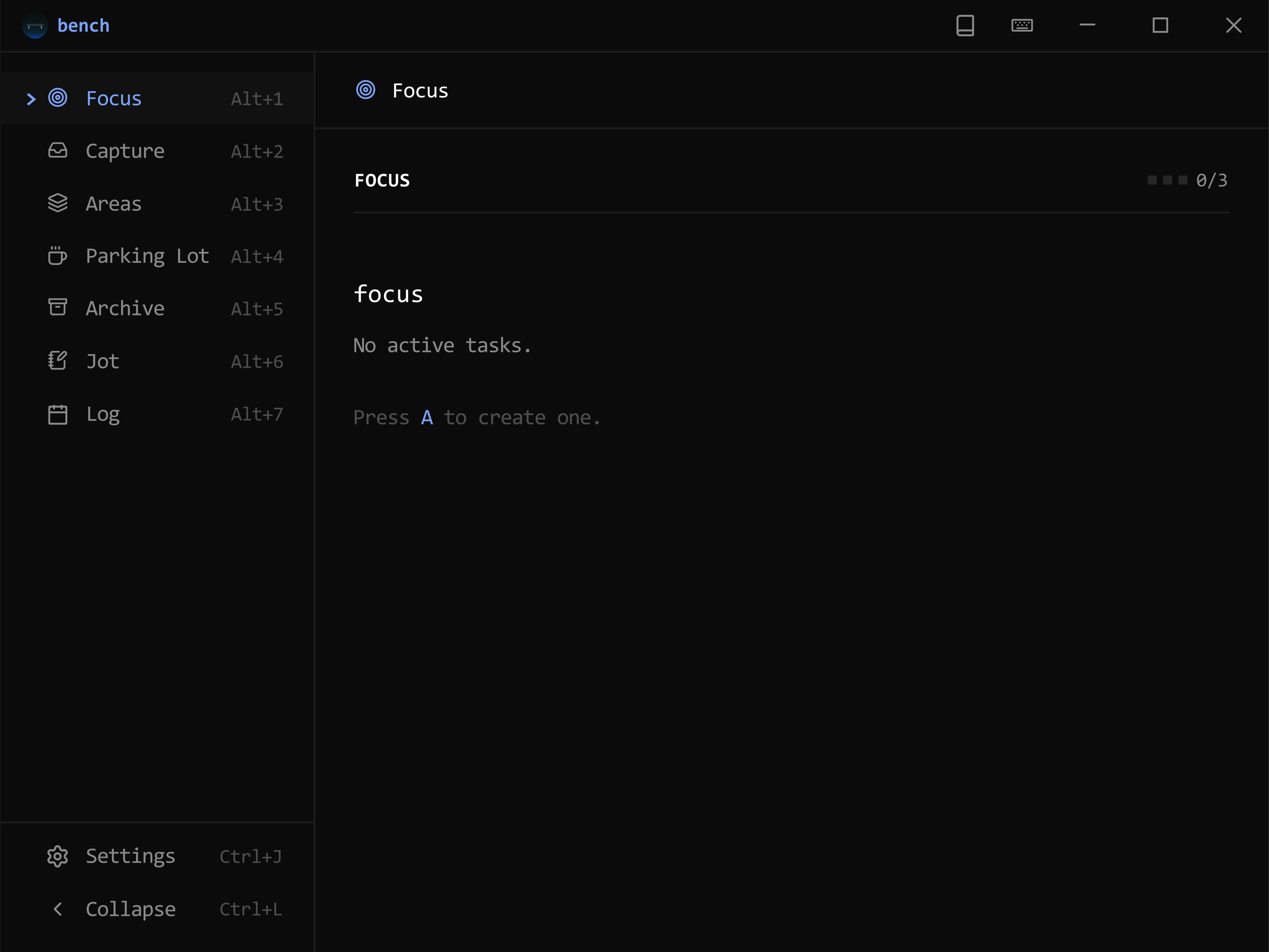Open the Archive view
Viewport: 1269px width, 952px height.
click(x=157, y=308)
